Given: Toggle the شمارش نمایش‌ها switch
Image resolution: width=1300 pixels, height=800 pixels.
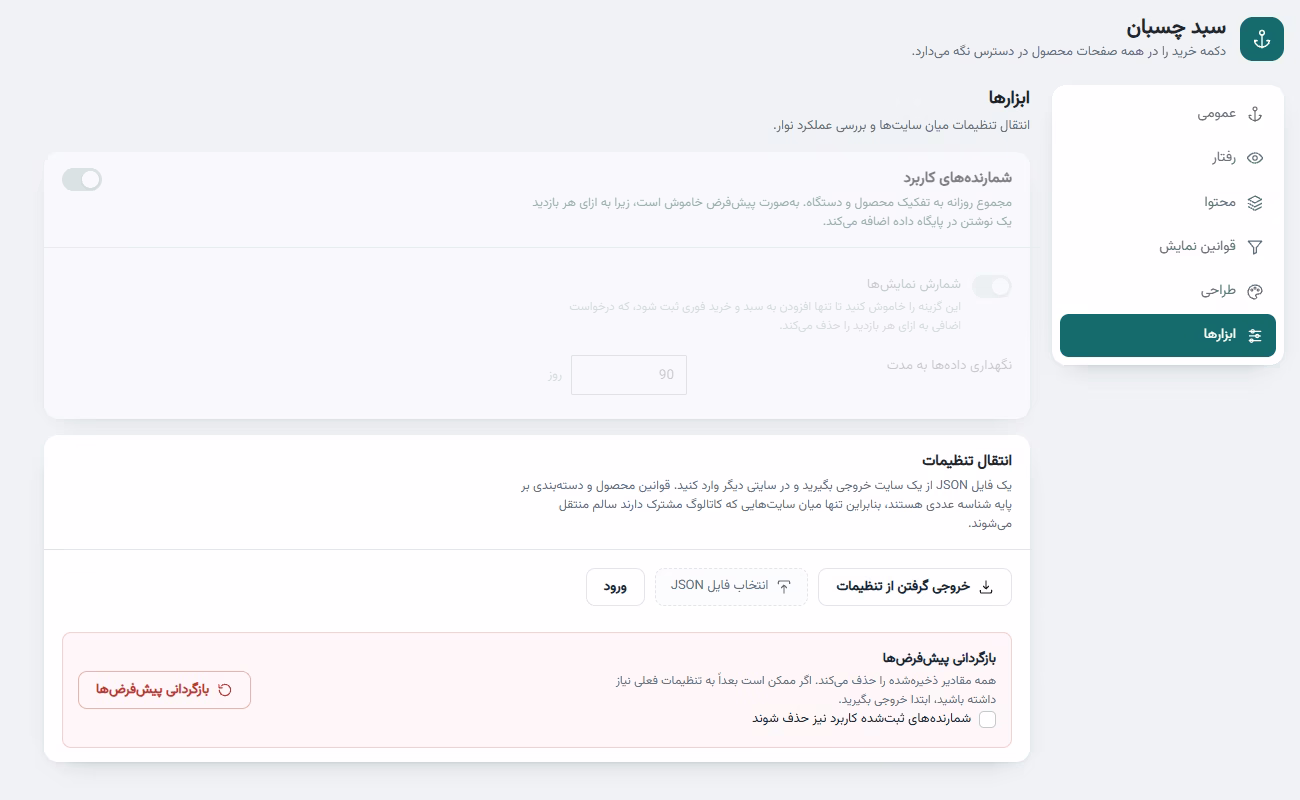Looking at the screenshot, I should [x=992, y=287].
